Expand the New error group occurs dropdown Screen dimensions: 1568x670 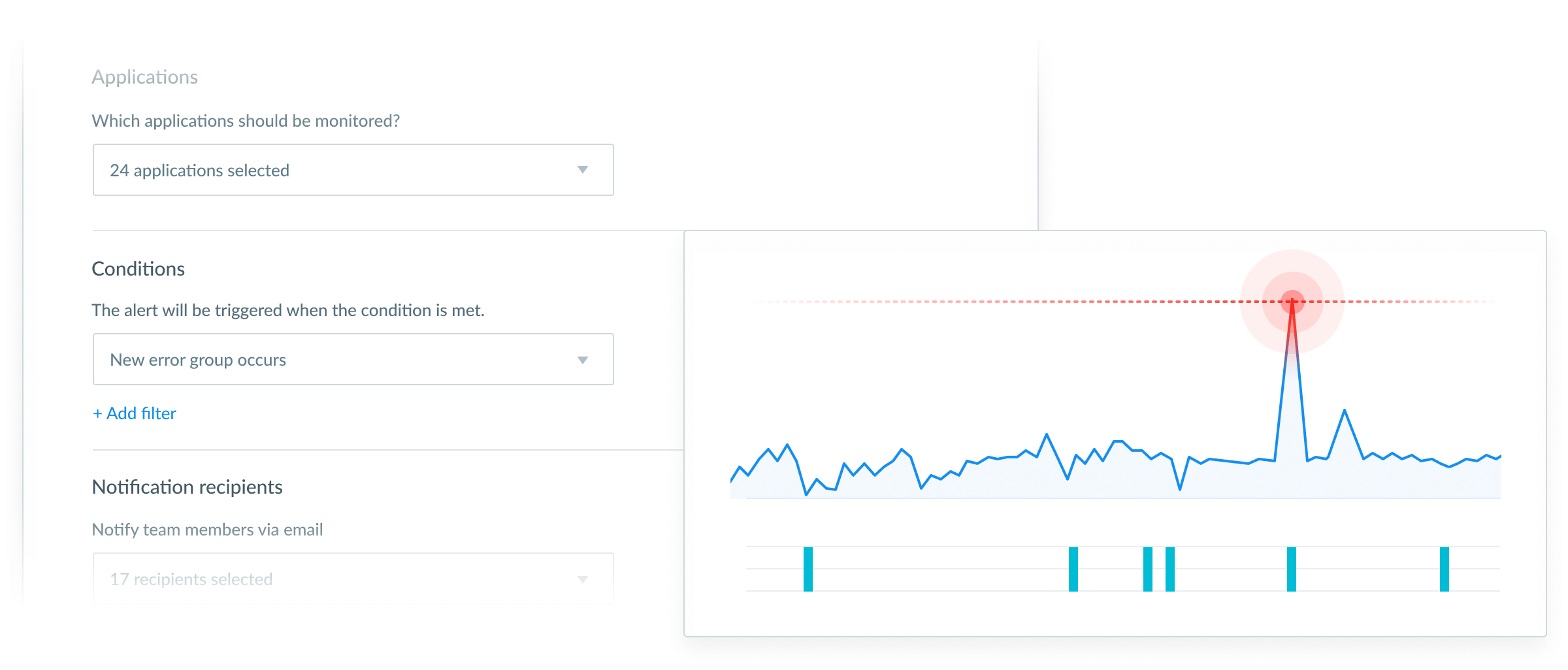tap(353, 359)
